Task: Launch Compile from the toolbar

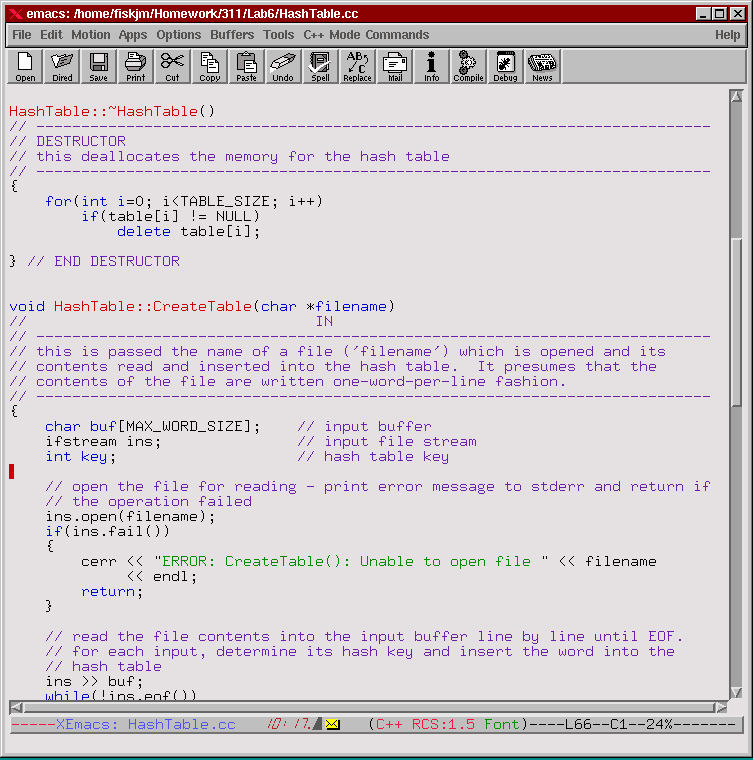Action: click(x=468, y=66)
